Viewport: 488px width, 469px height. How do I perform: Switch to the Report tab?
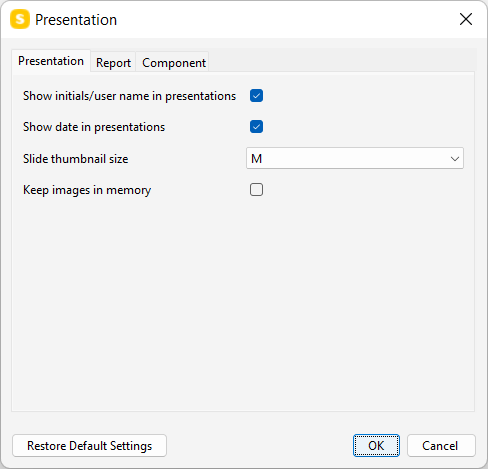click(113, 62)
